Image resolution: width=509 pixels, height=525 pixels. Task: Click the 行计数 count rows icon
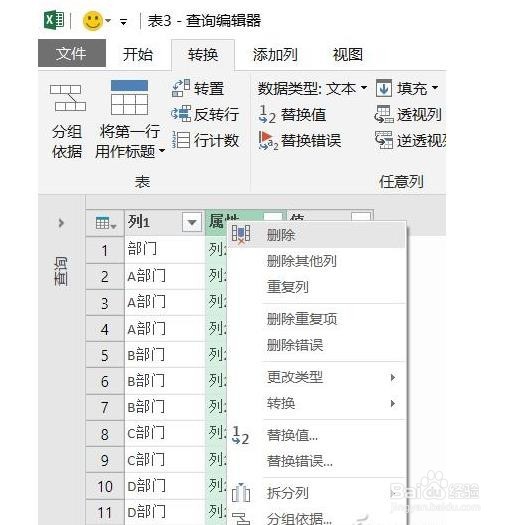(181, 140)
